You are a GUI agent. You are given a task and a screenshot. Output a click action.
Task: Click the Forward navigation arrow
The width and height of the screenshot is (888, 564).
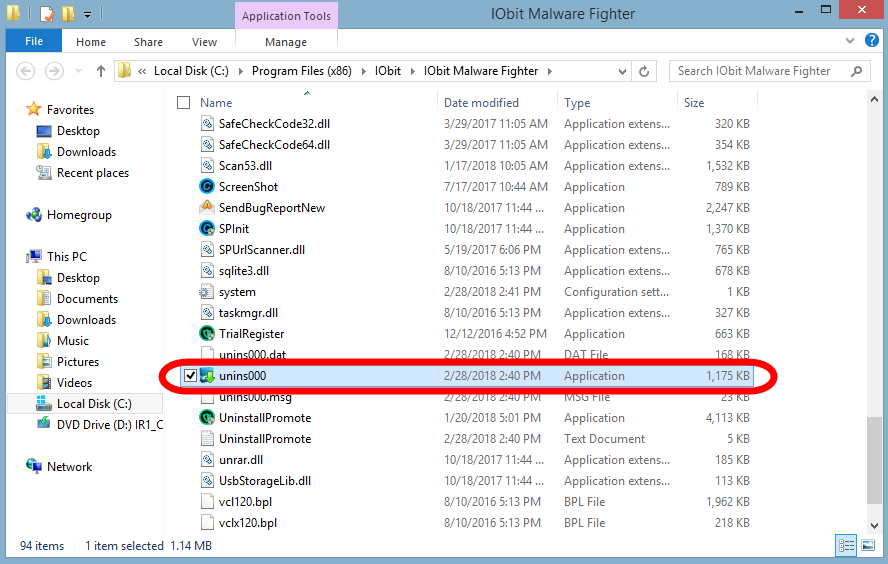pos(54,71)
